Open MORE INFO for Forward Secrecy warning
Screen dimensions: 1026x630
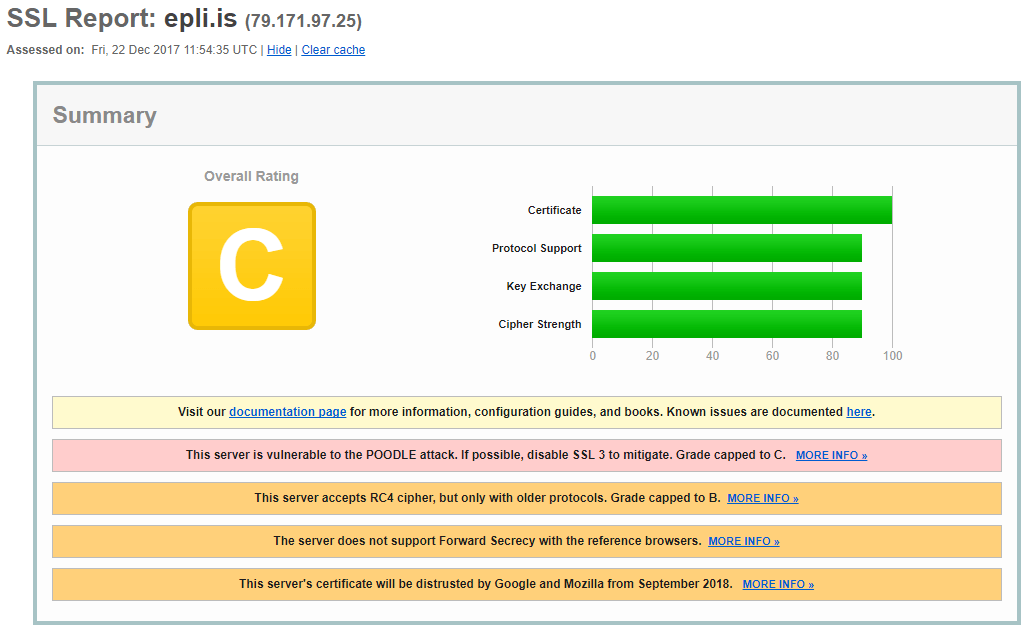(744, 542)
